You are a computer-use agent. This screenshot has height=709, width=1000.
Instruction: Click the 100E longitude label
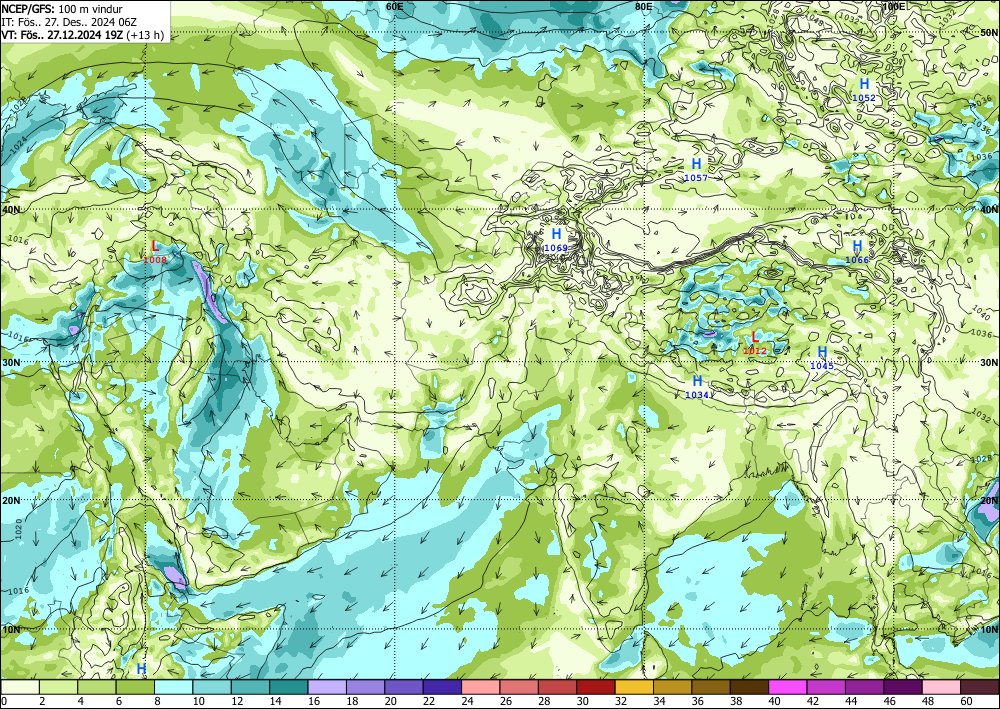tap(894, 6)
